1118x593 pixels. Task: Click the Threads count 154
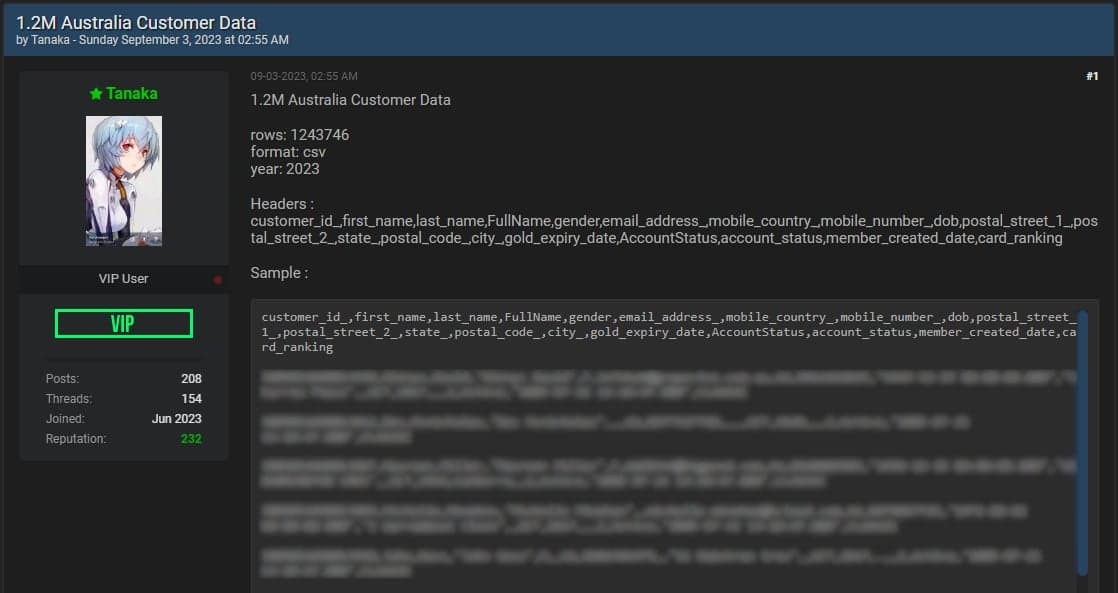pyautogui.click(x=191, y=399)
